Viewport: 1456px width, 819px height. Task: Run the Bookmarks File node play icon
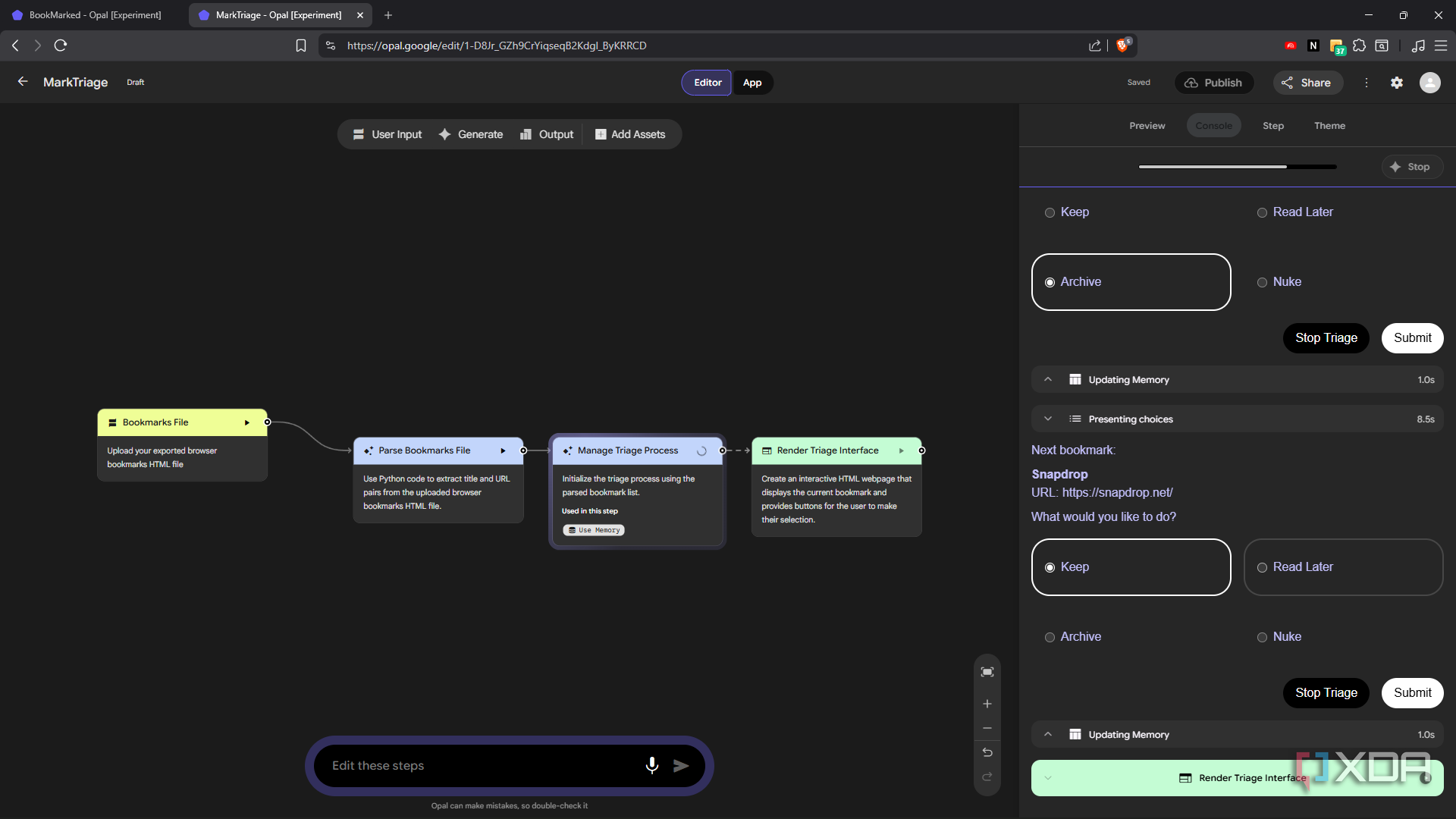pyautogui.click(x=247, y=422)
